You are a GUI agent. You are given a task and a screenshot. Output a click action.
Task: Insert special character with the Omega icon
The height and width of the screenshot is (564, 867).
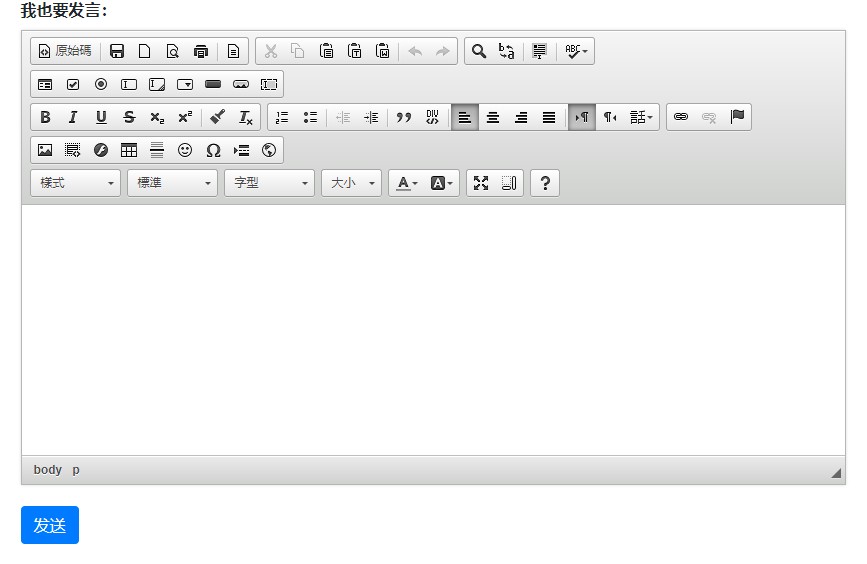point(213,150)
